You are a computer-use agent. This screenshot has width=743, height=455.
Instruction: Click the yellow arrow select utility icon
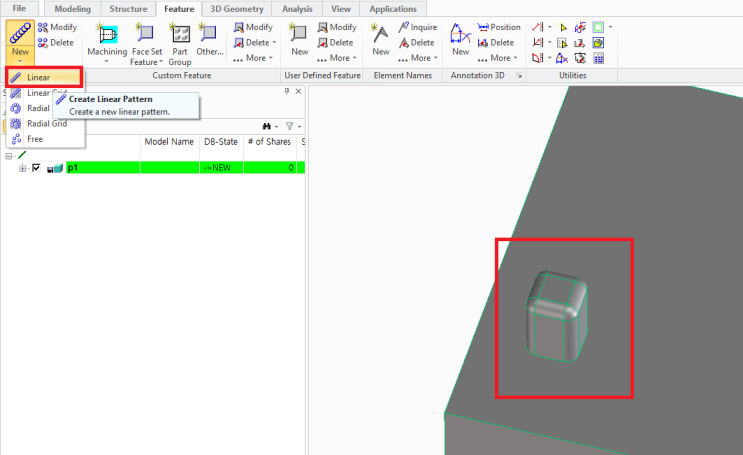(562, 27)
